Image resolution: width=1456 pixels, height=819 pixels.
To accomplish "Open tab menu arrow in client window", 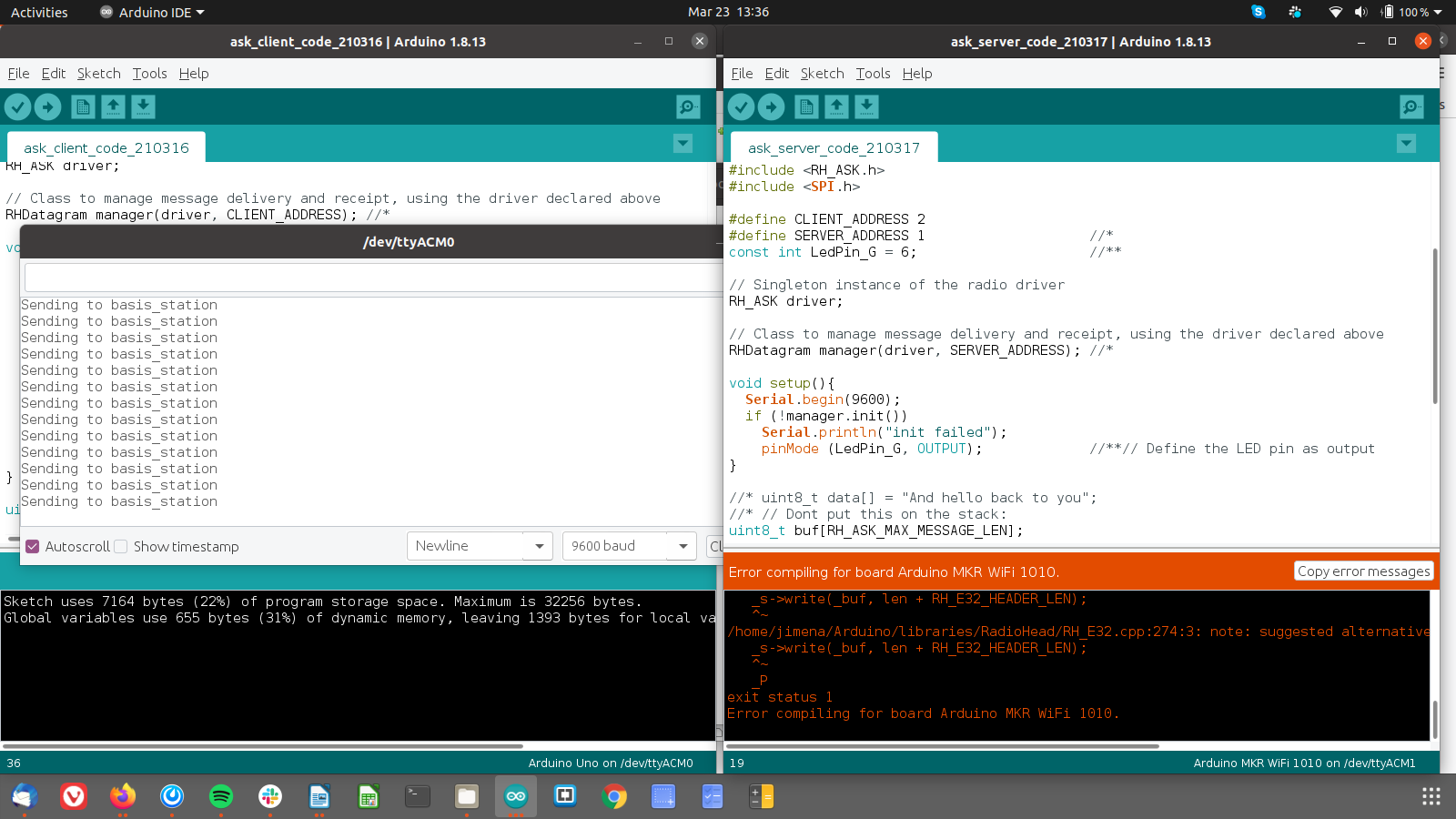I will 682,144.
